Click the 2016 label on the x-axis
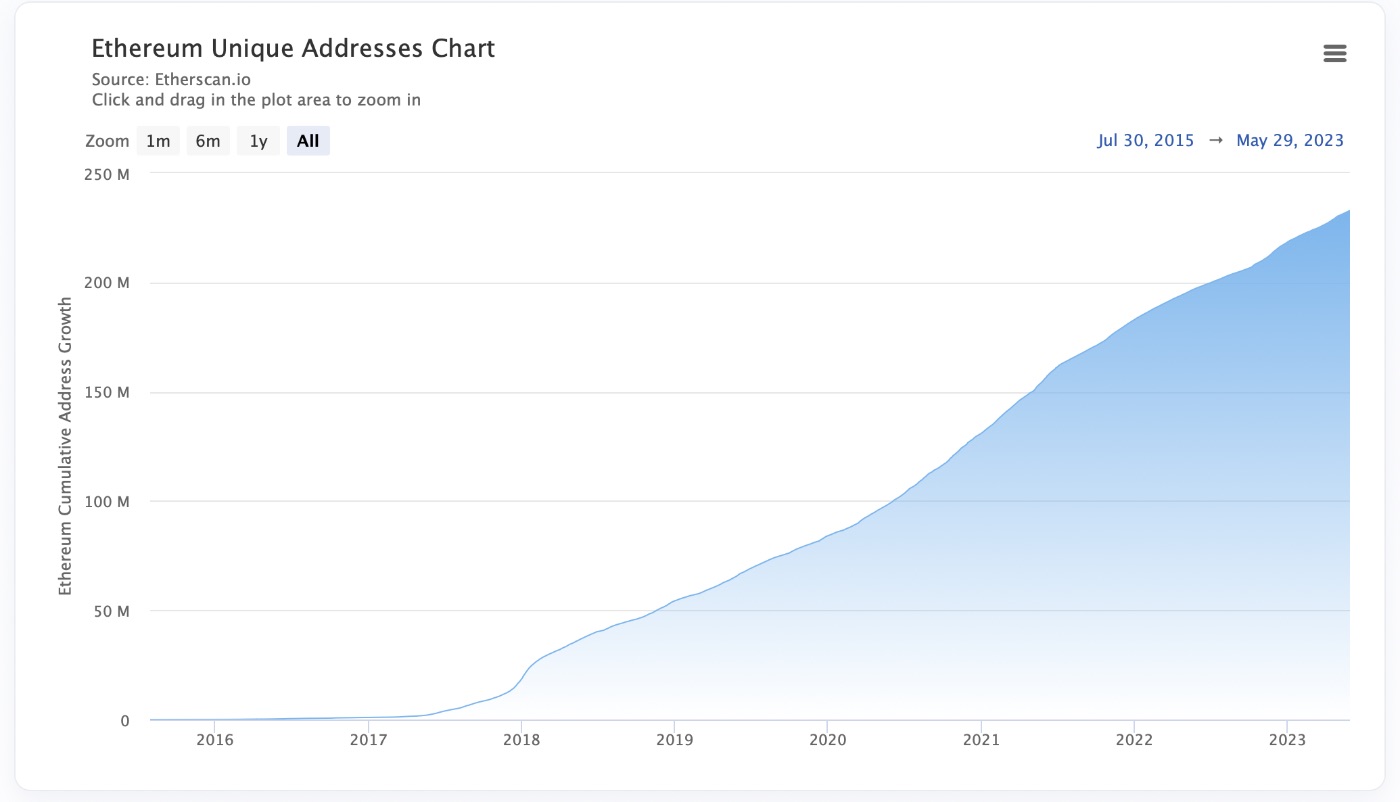 tap(214, 740)
